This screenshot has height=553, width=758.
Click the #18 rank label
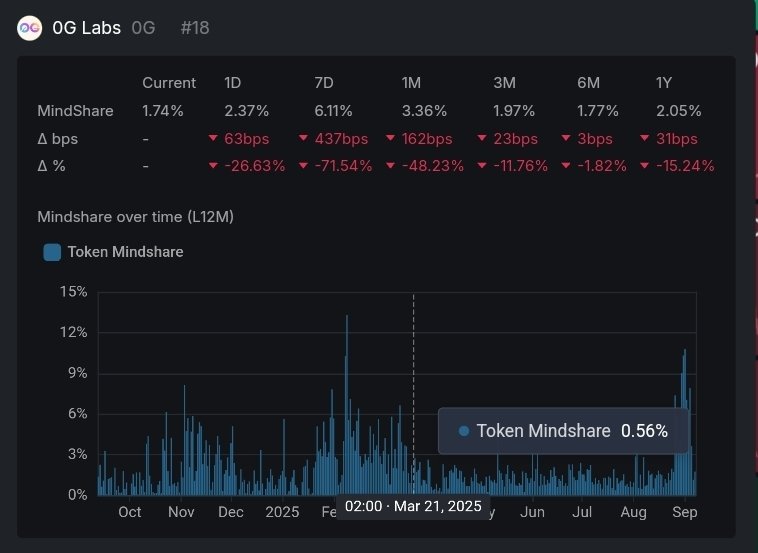[195, 28]
